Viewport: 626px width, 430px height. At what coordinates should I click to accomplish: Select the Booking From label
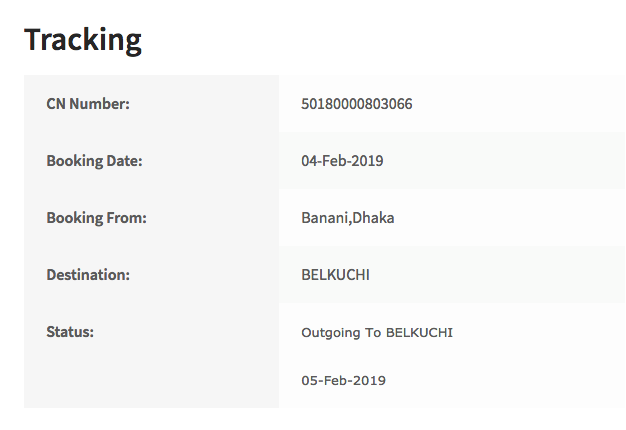[96, 218]
